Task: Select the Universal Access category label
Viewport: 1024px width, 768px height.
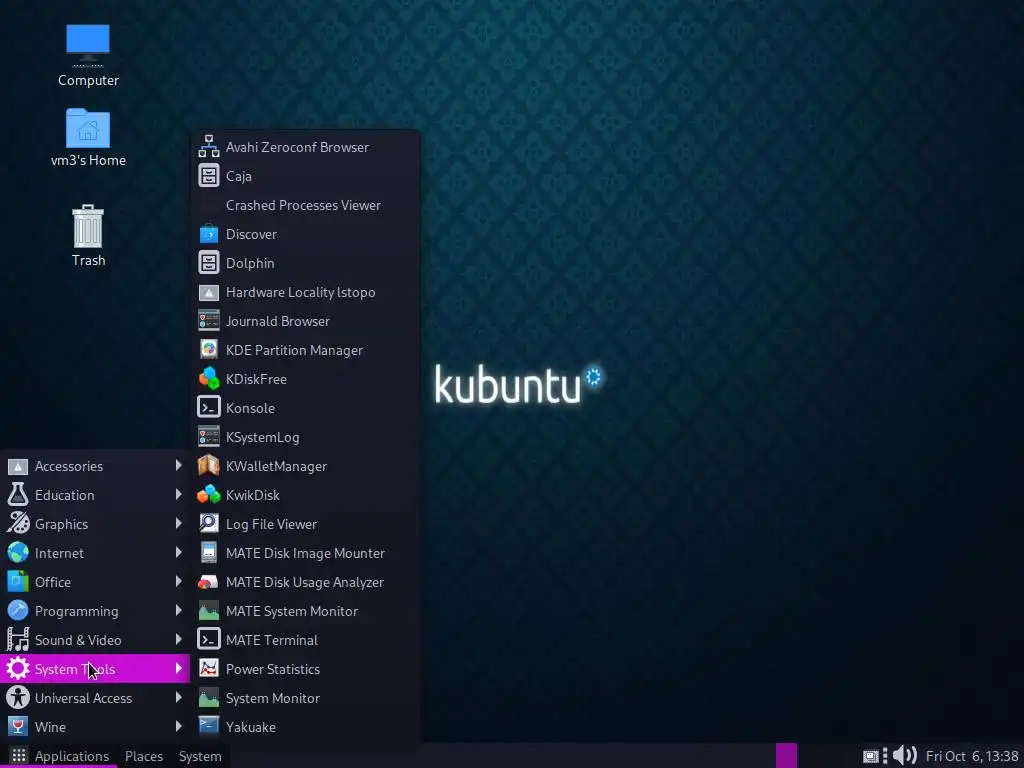Action: point(83,698)
